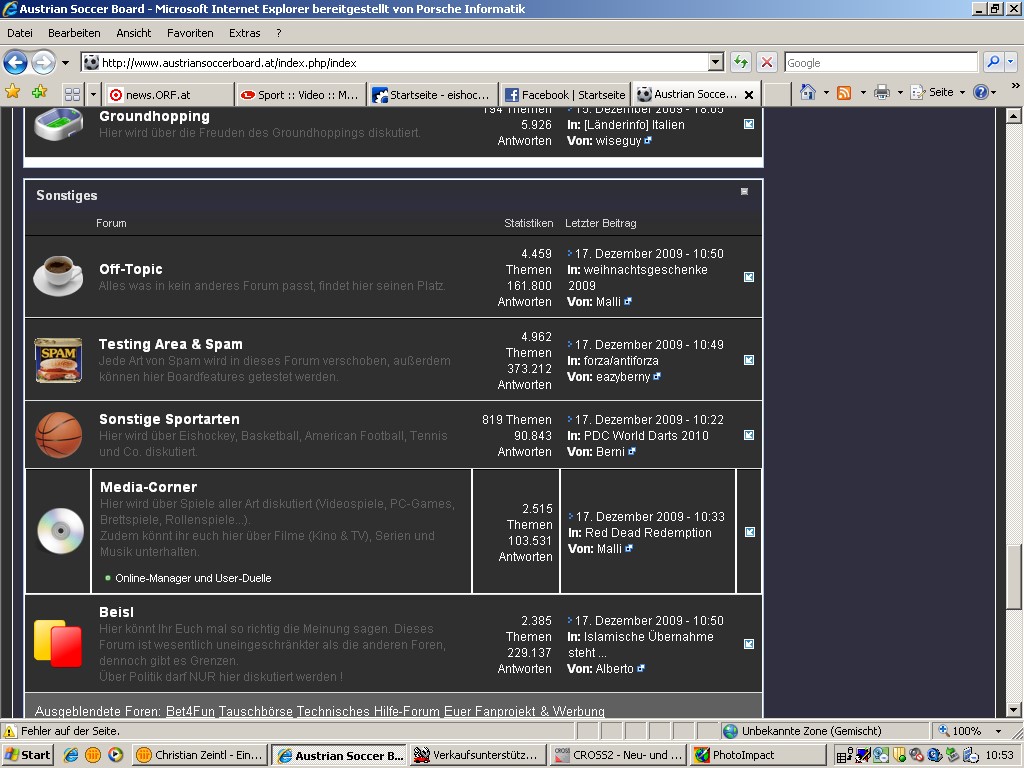Click the browser Forward arrow button
This screenshot has width=1024, height=768.
point(44,63)
